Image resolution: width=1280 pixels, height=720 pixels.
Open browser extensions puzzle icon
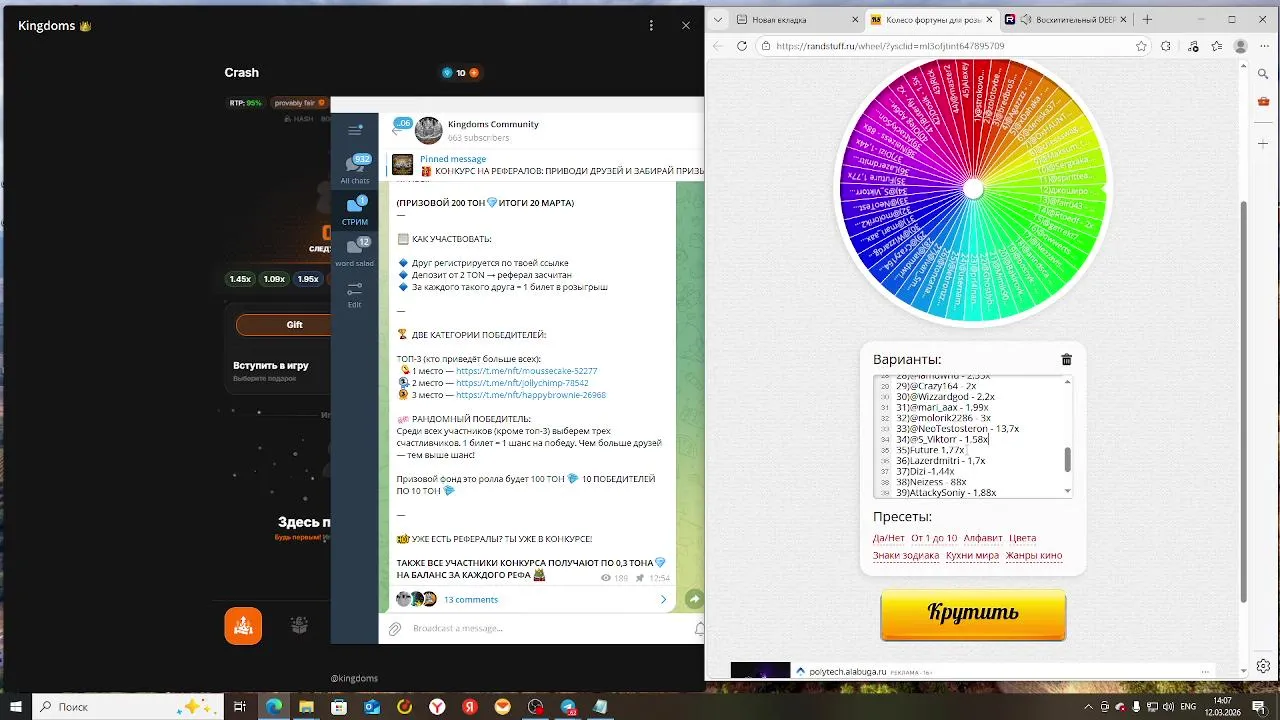(x=1166, y=46)
